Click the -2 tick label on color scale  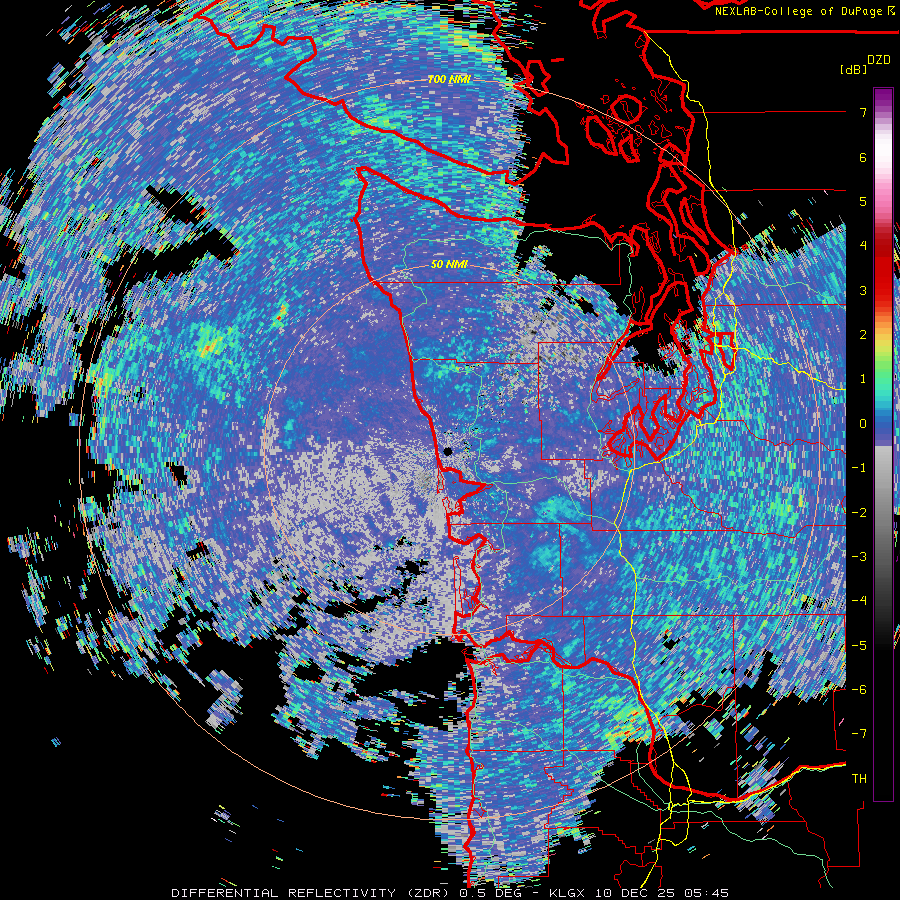[859, 512]
